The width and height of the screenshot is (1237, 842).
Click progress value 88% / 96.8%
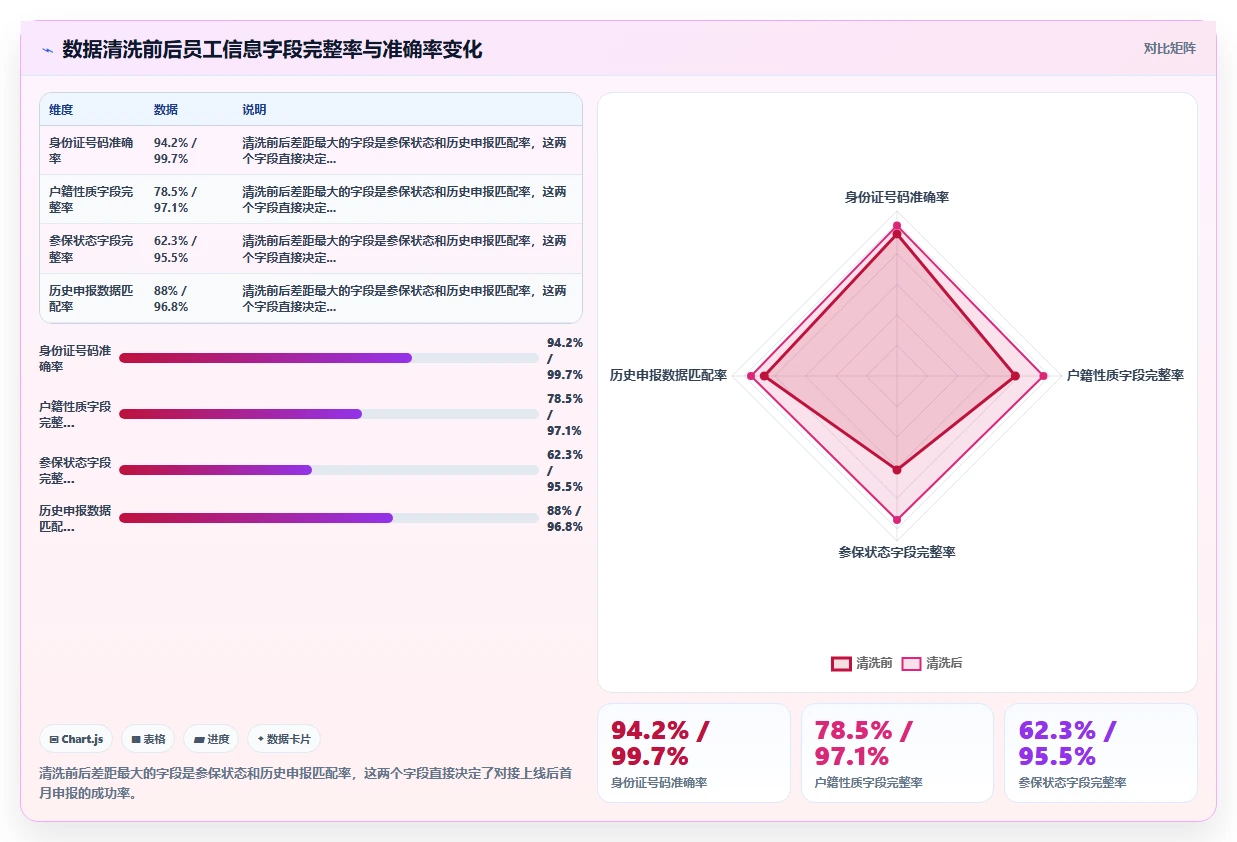(x=565, y=518)
